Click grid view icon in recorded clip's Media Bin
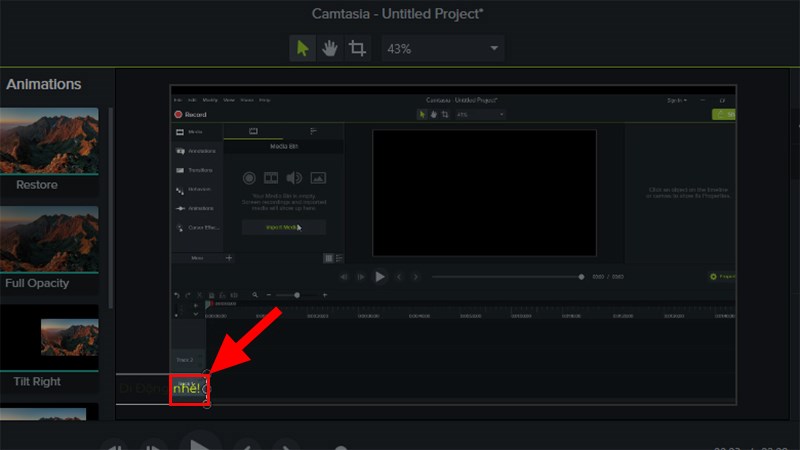 pyautogui.click(x=329, y=258)
